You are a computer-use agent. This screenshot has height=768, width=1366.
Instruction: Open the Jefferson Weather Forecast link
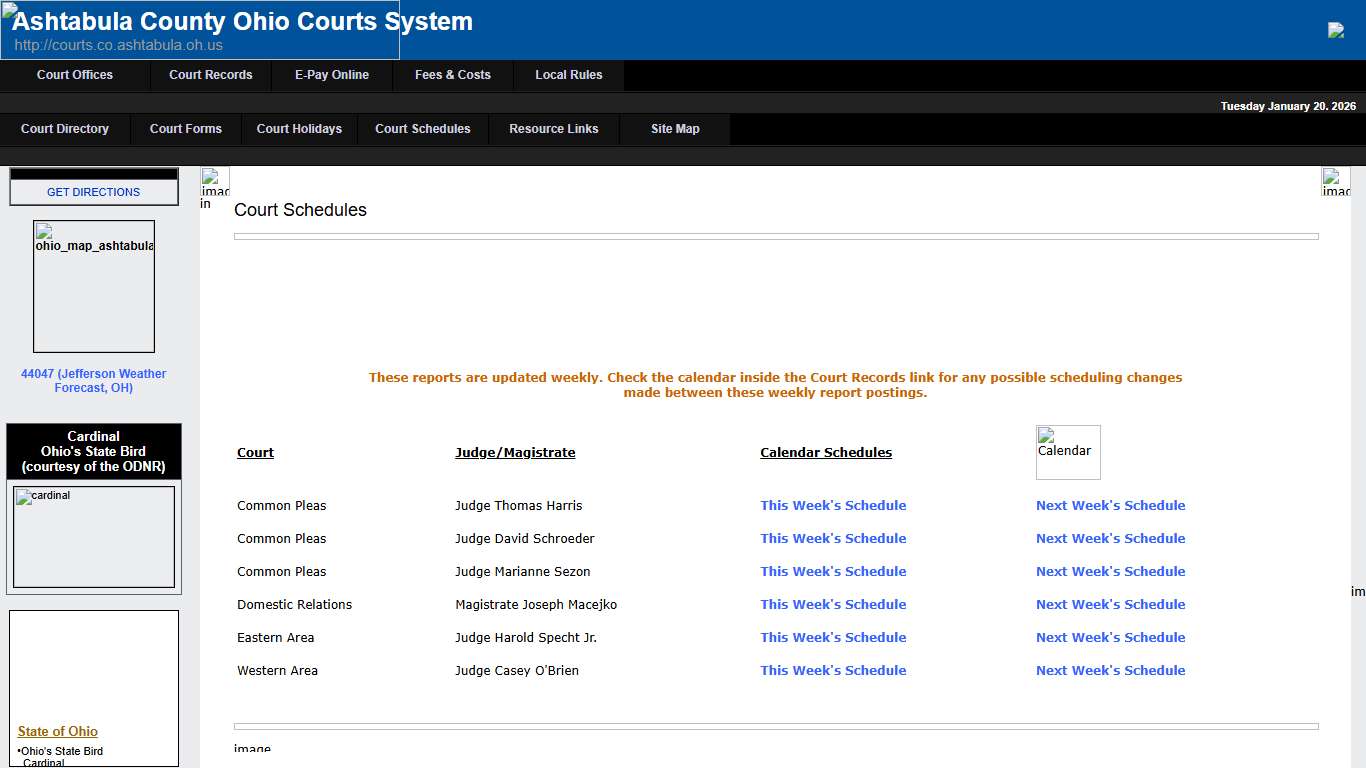pos(93,380)
